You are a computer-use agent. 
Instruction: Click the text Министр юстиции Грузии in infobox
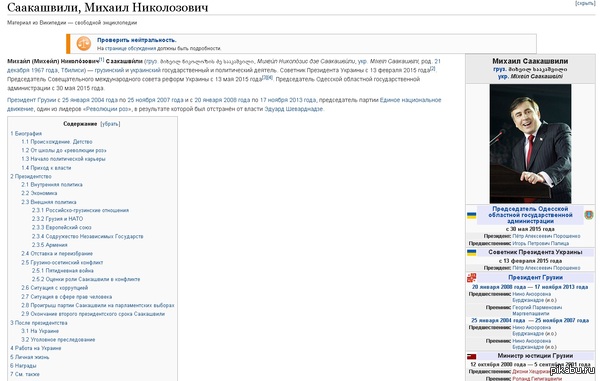[x=535, y=356]
